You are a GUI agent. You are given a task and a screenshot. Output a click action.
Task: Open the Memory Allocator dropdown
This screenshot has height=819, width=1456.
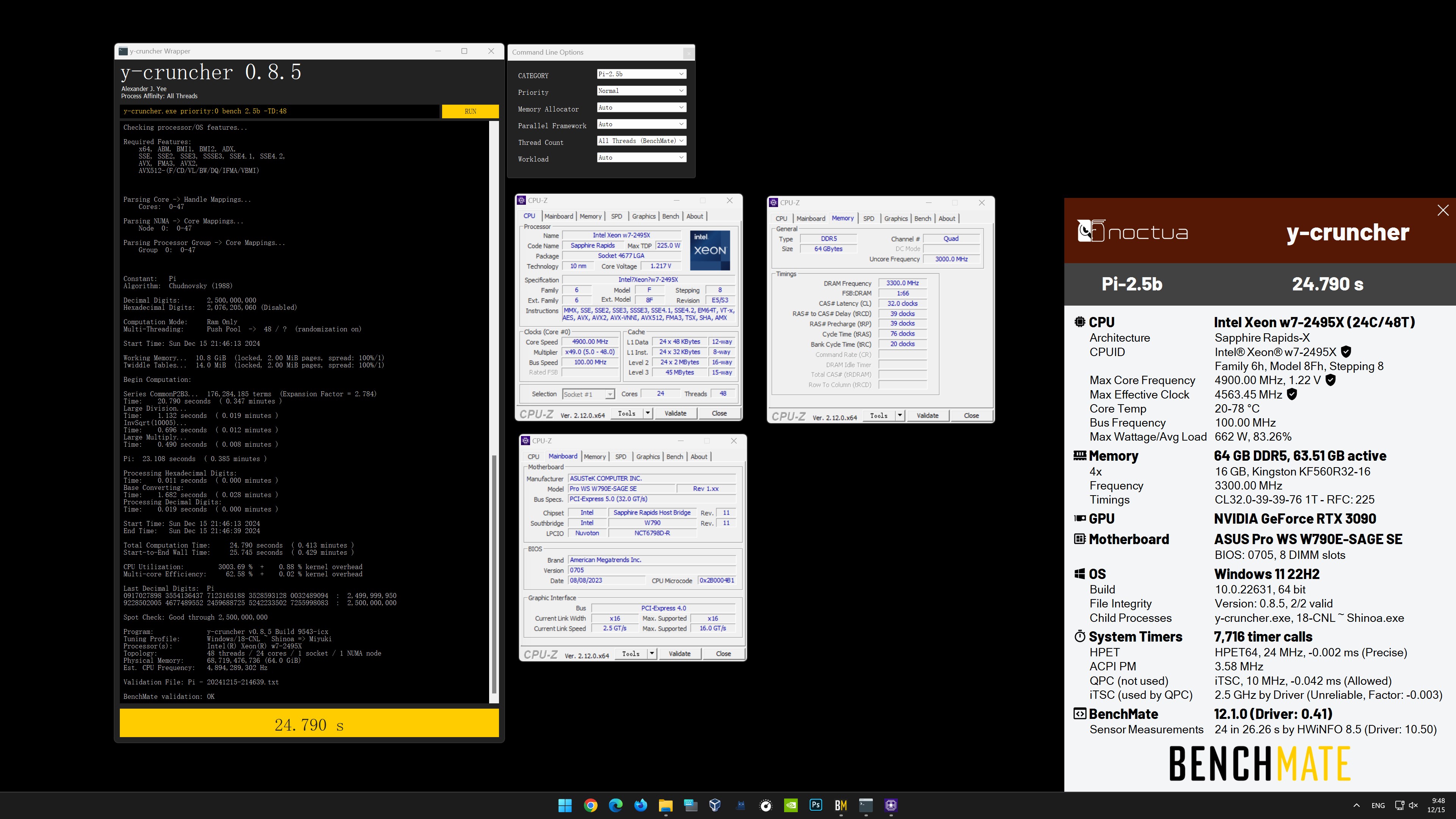642,107
